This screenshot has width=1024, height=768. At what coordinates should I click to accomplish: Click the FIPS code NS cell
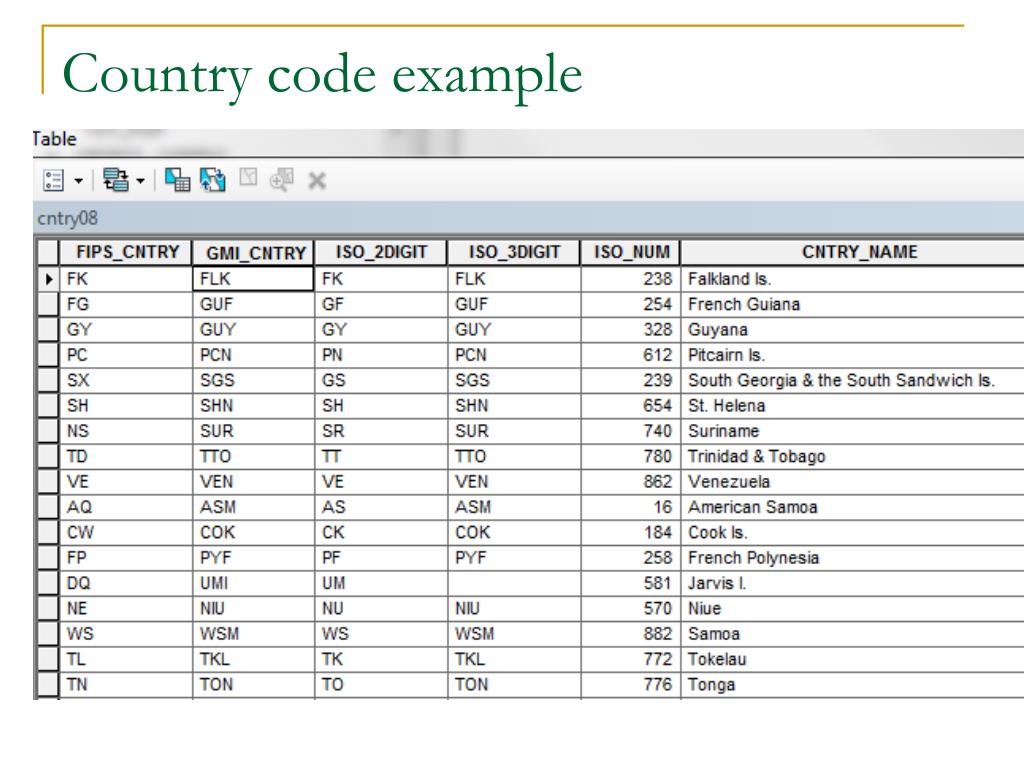pos(126,431)
